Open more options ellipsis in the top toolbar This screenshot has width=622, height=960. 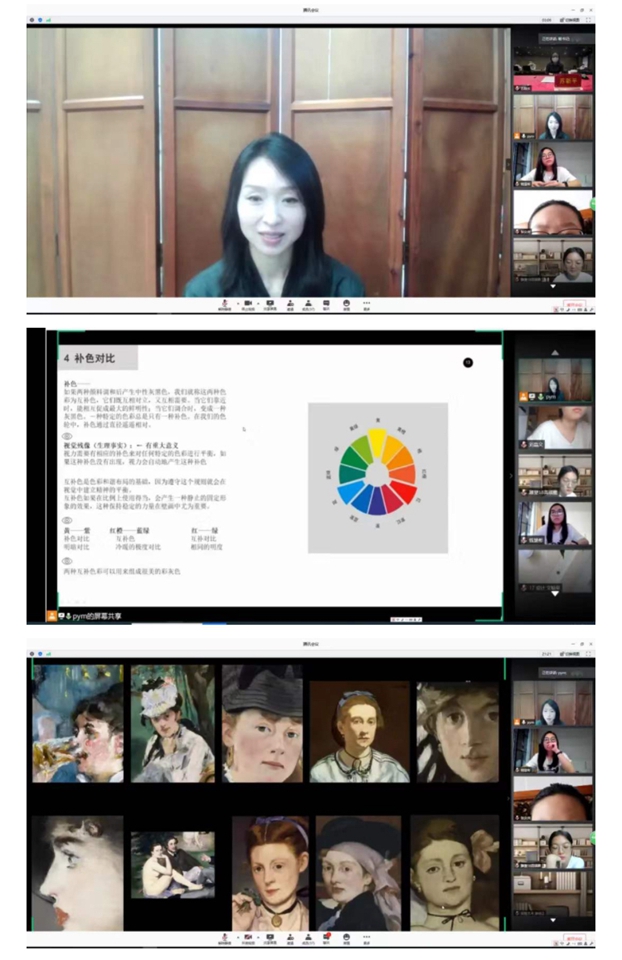(x=366, y=304)
